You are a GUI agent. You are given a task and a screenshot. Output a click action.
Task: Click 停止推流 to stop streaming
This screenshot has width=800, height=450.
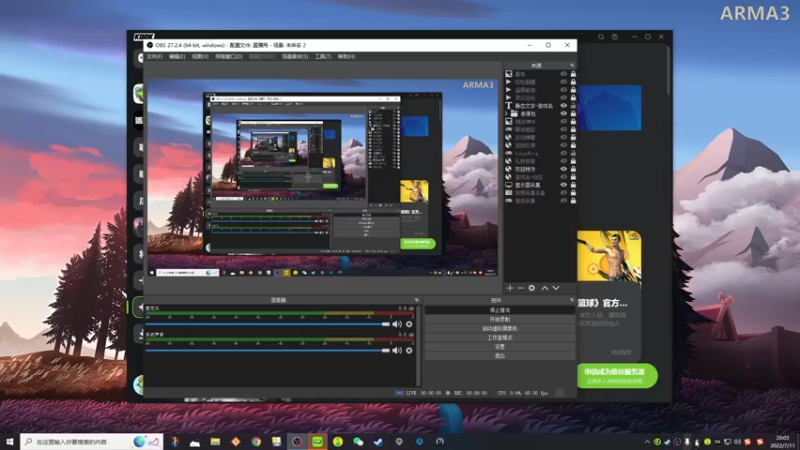click(499, 310)
